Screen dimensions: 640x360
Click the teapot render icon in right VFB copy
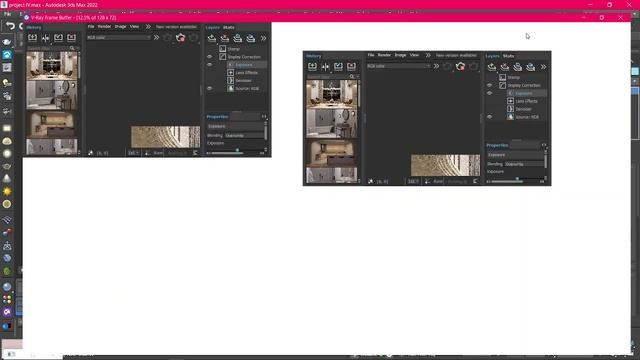(x=460, y=66)
